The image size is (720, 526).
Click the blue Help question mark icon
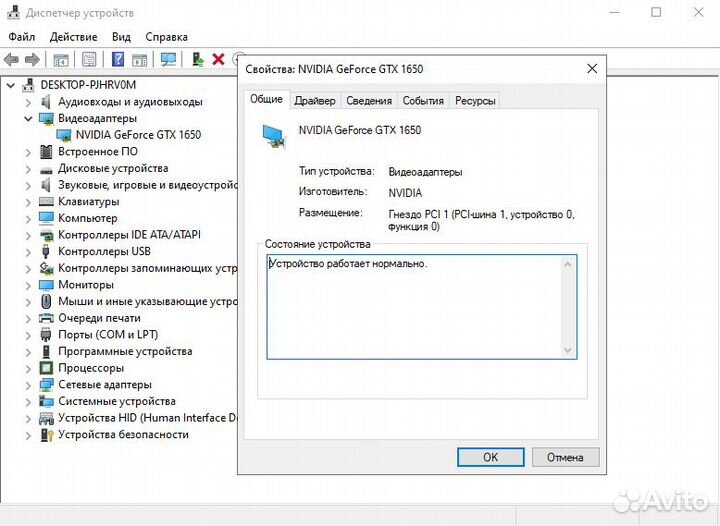[118, 59]
